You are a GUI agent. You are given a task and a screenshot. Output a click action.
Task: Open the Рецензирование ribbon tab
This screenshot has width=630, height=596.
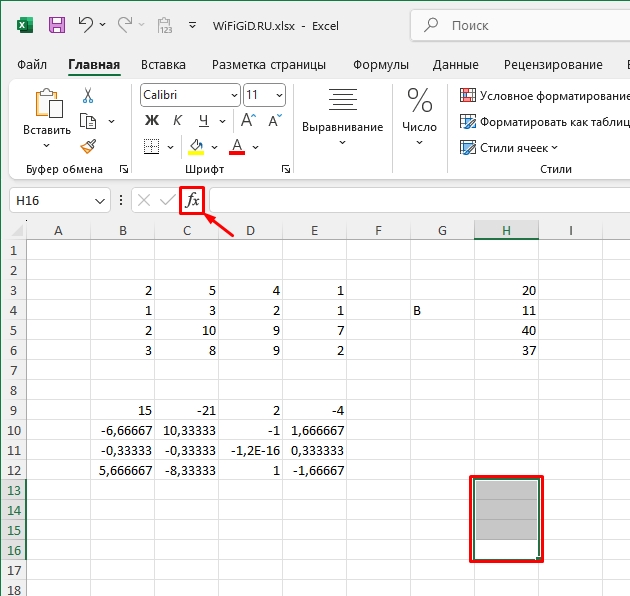(x=553, y=65)
